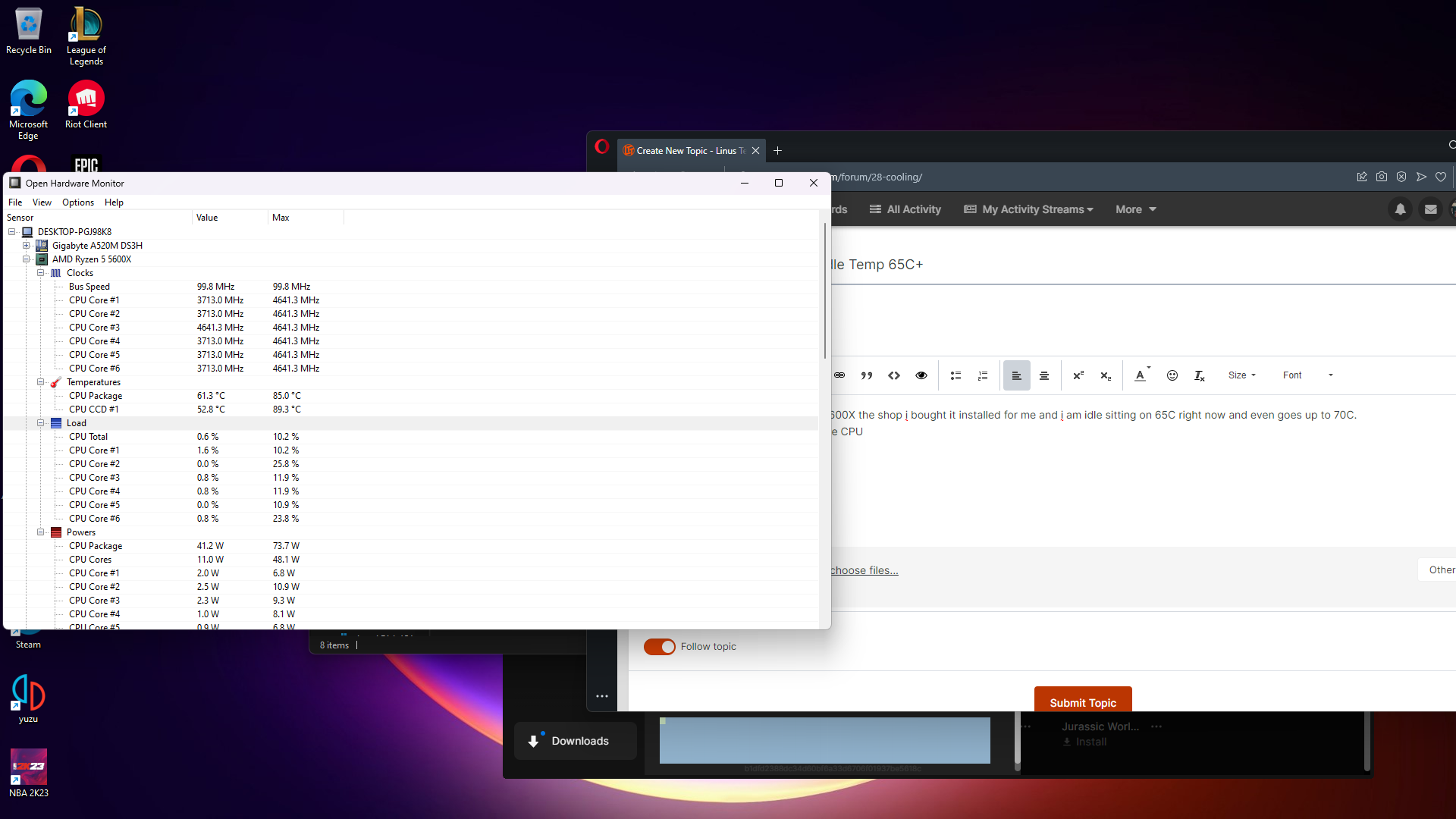Viewport: 1456px width, 819px height.
Task: Click the download preview thumbnail
Action: [825, 740]
